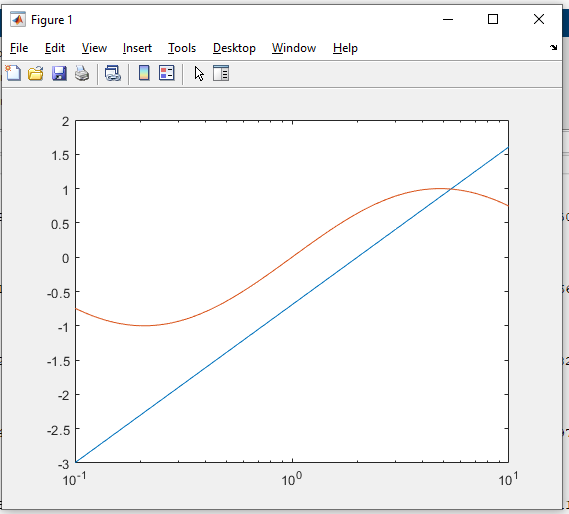The height and width of the screenshot is (514, 569).
Task: Save the figure with the floppy disk icon
Action: (x=59, y=73)
